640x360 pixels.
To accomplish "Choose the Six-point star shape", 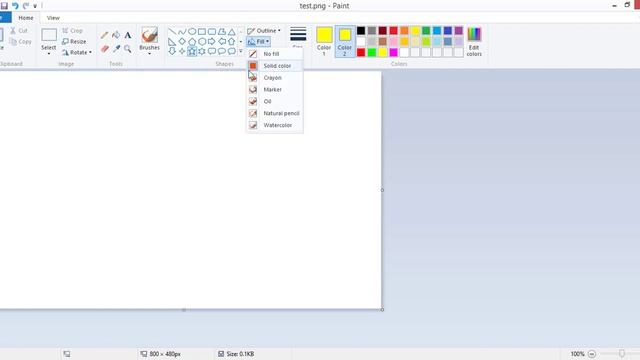I will [202, 51].
